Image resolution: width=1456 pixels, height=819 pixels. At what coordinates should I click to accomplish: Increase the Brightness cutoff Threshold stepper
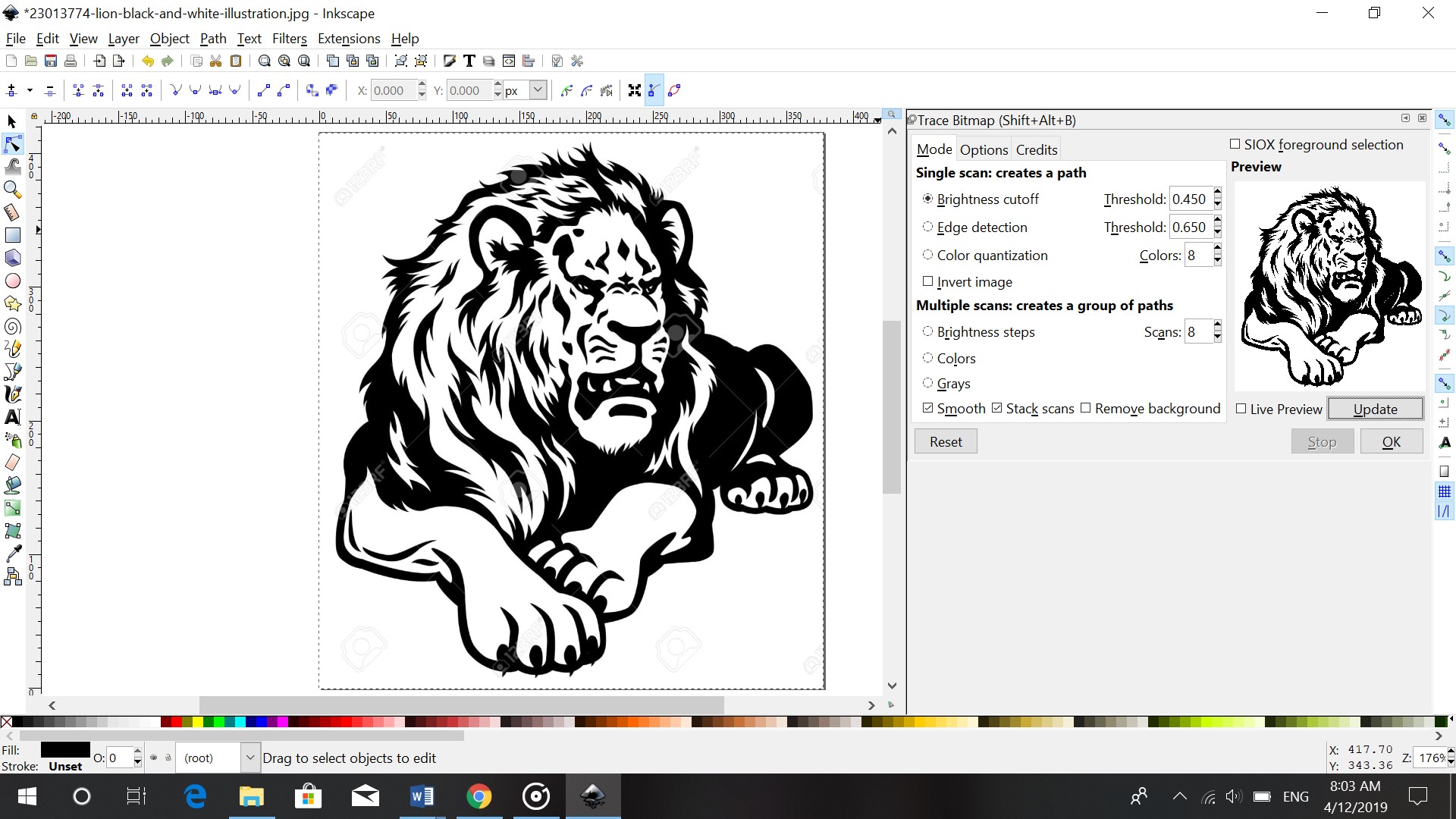click(x=1217, y=193)
